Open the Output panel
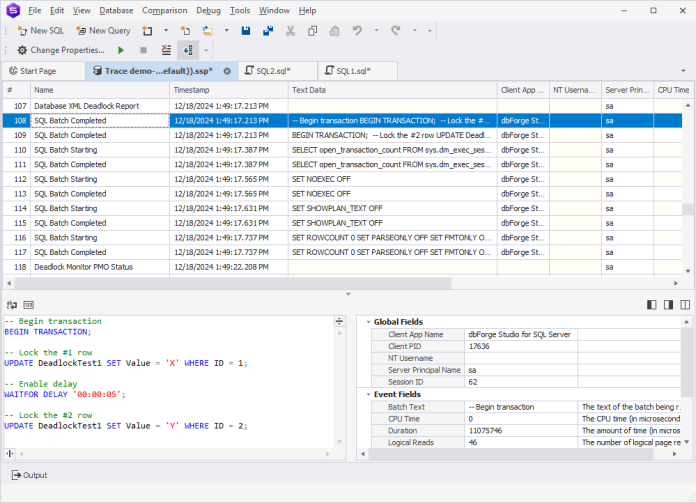The image size is (696, 503). 29,475
